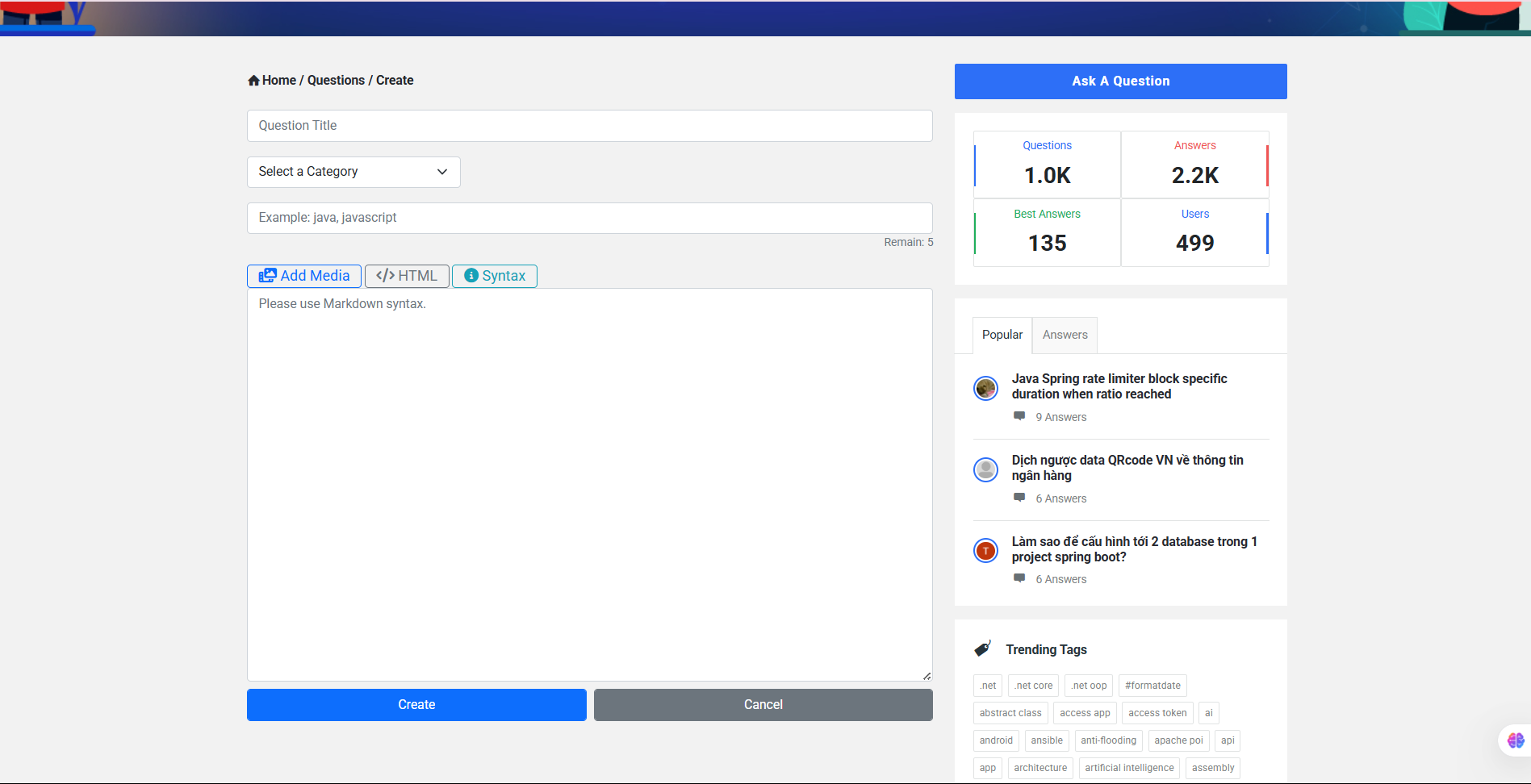Click avatar beside Java Spring rate limiter
This screenshot has height=784, width=1531.
coord(985,389)
